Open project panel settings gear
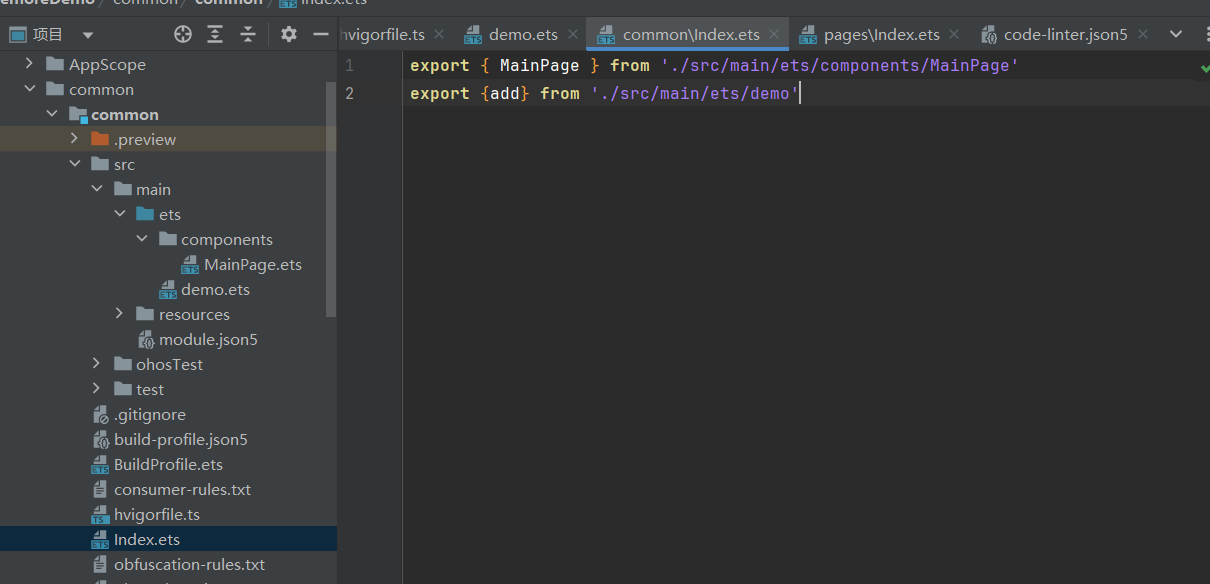This screenshot has height=584, width=1210. (x=289, y=35)
